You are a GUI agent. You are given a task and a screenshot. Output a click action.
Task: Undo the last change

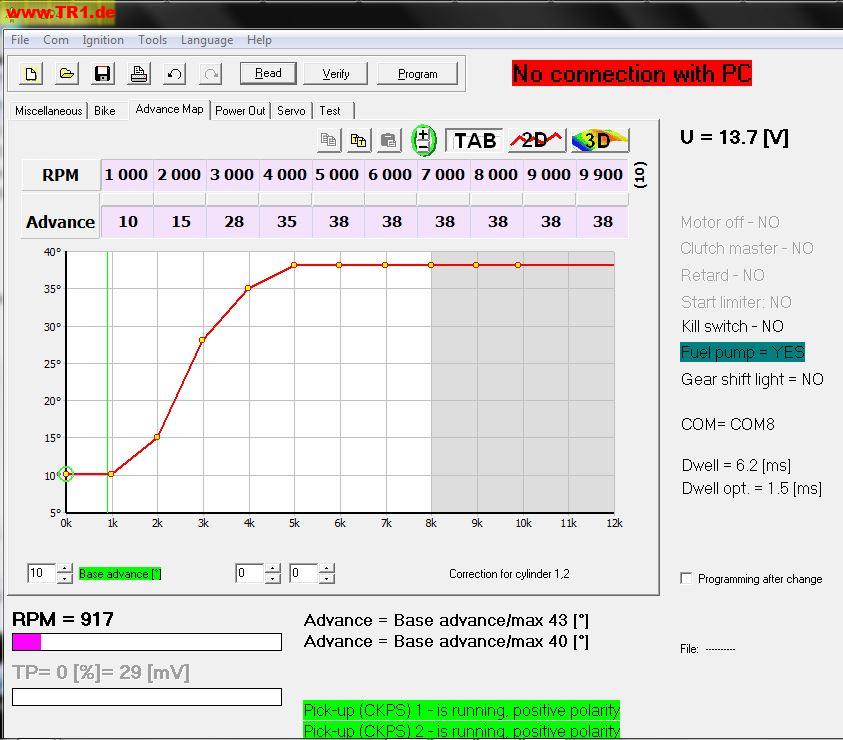[x=174, y=74]
